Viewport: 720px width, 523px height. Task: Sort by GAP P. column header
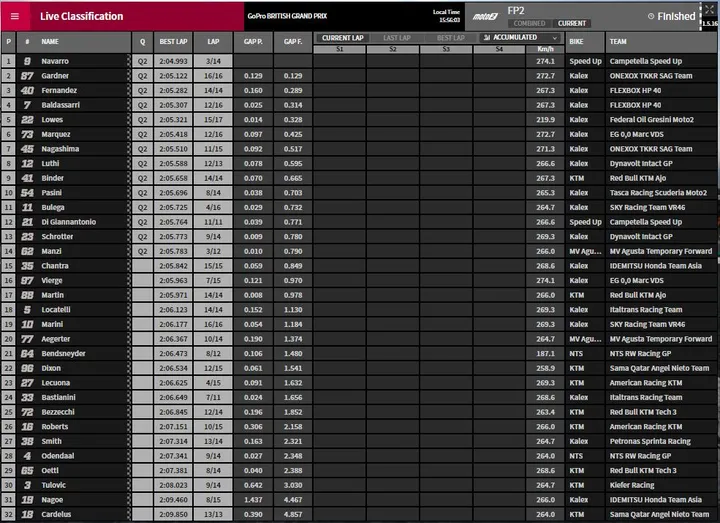coord(253,42)
